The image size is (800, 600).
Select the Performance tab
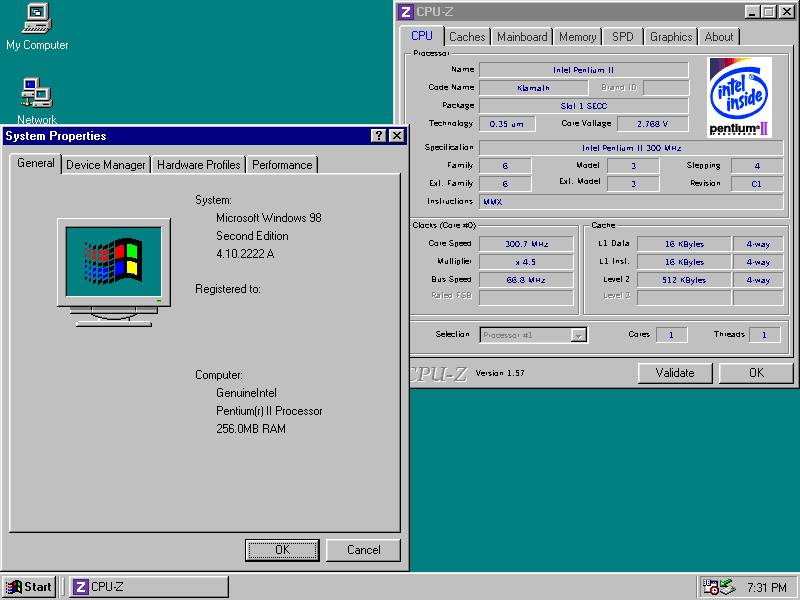click(x=282, y=165)
